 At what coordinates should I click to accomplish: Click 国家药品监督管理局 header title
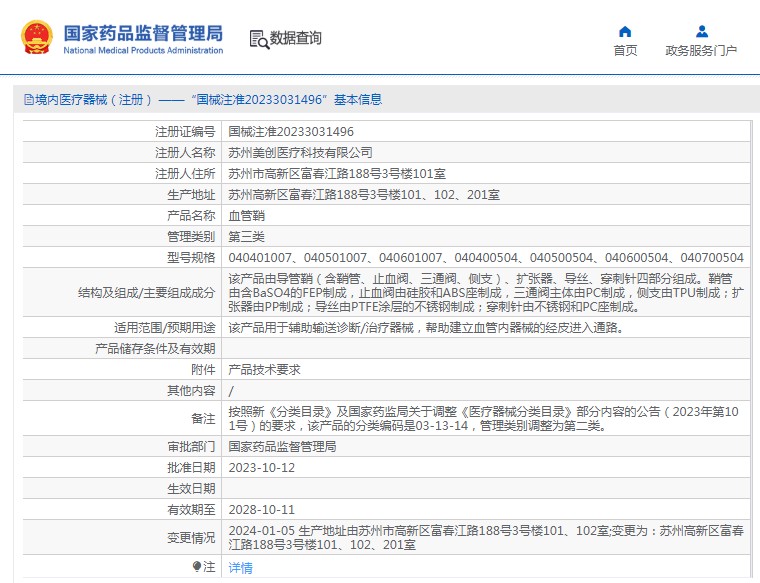pyautogui.click(x=143, y=33)
